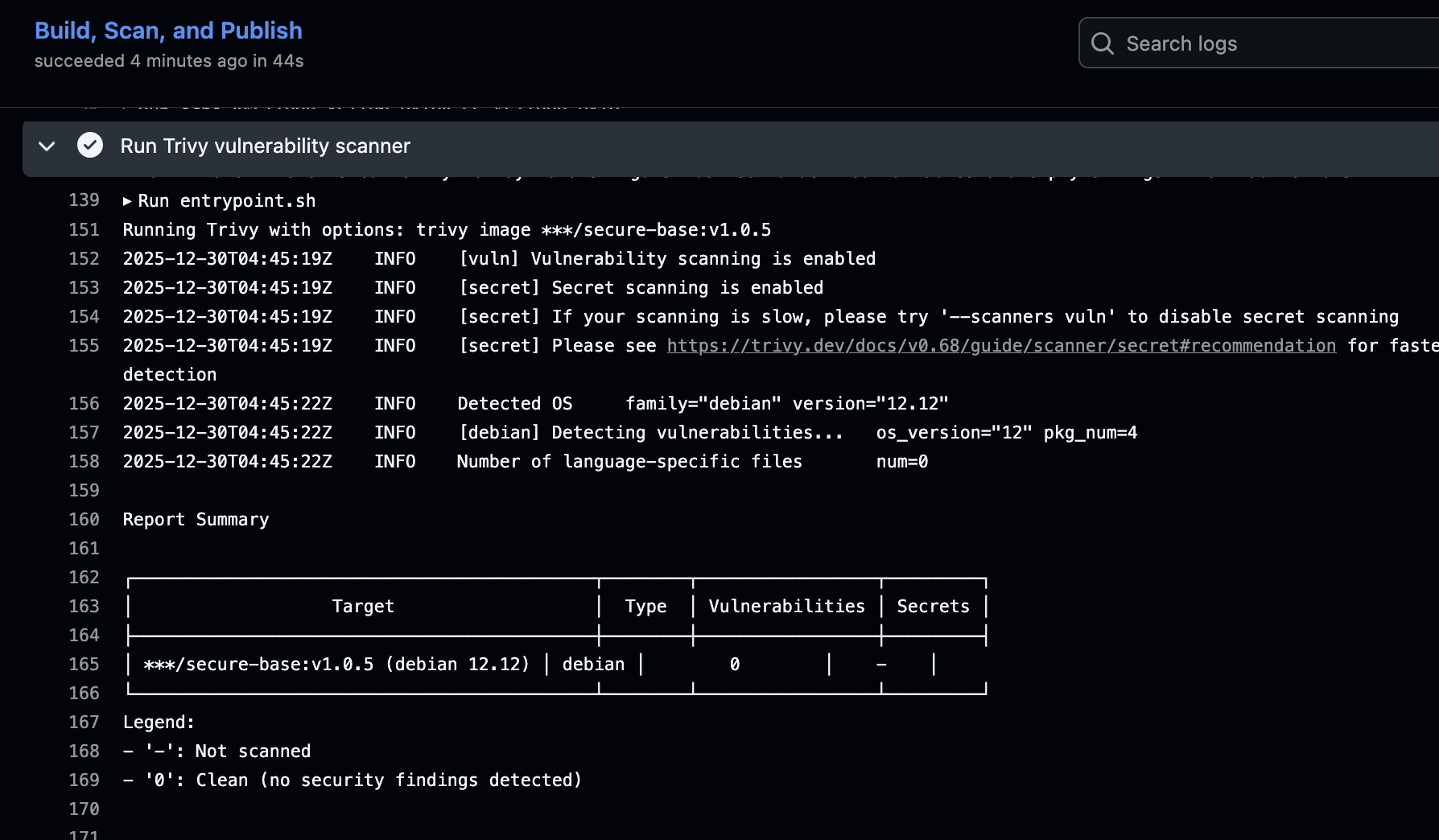Click line number 165 in the report table
This screenshot has width=1439, height=840.
click(x=84, y=664)
